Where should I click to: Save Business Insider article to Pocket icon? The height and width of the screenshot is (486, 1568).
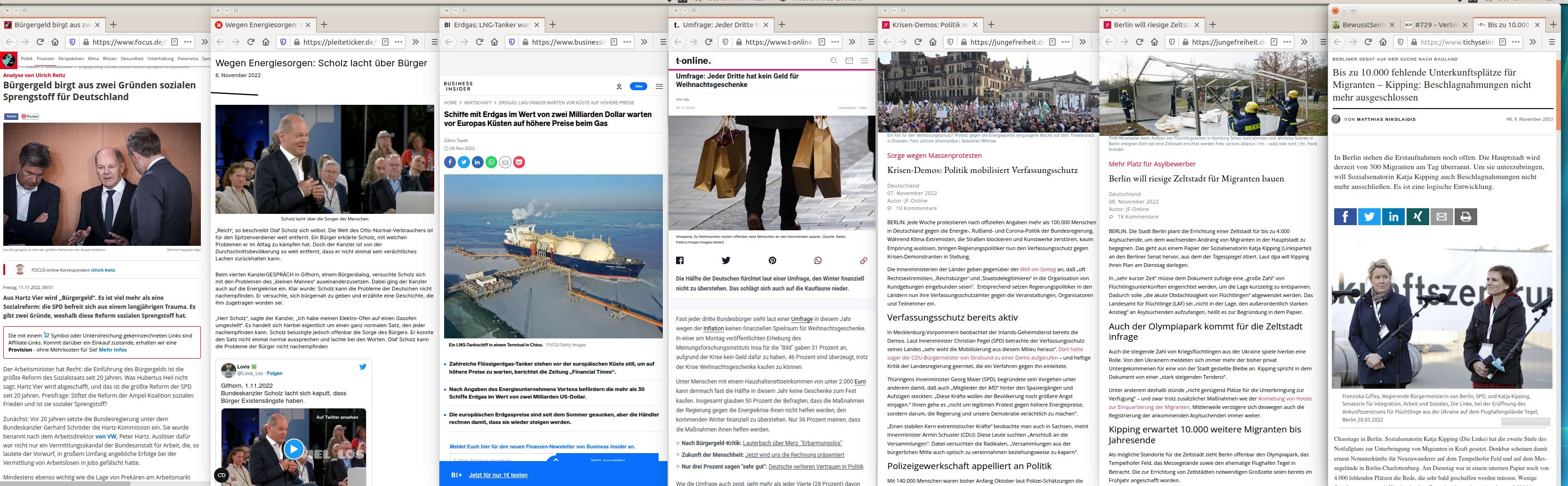[518, 162]
